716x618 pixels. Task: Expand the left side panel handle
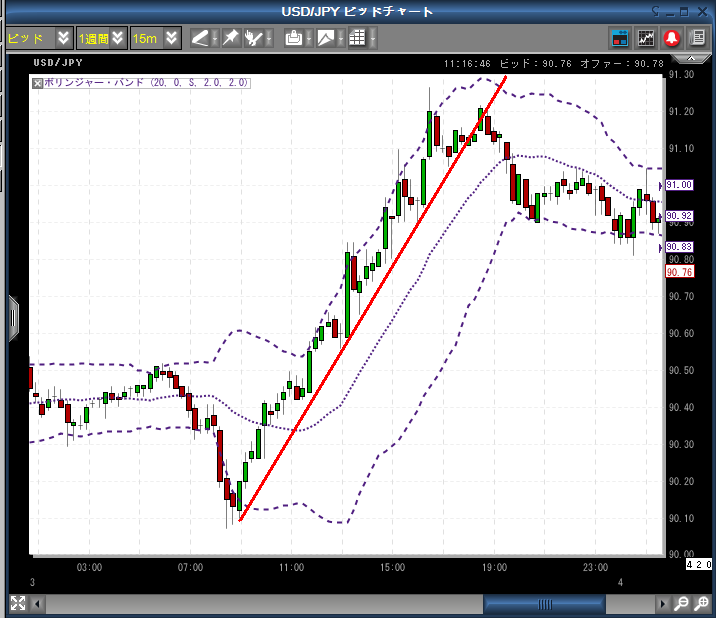[x=13, y=317]
